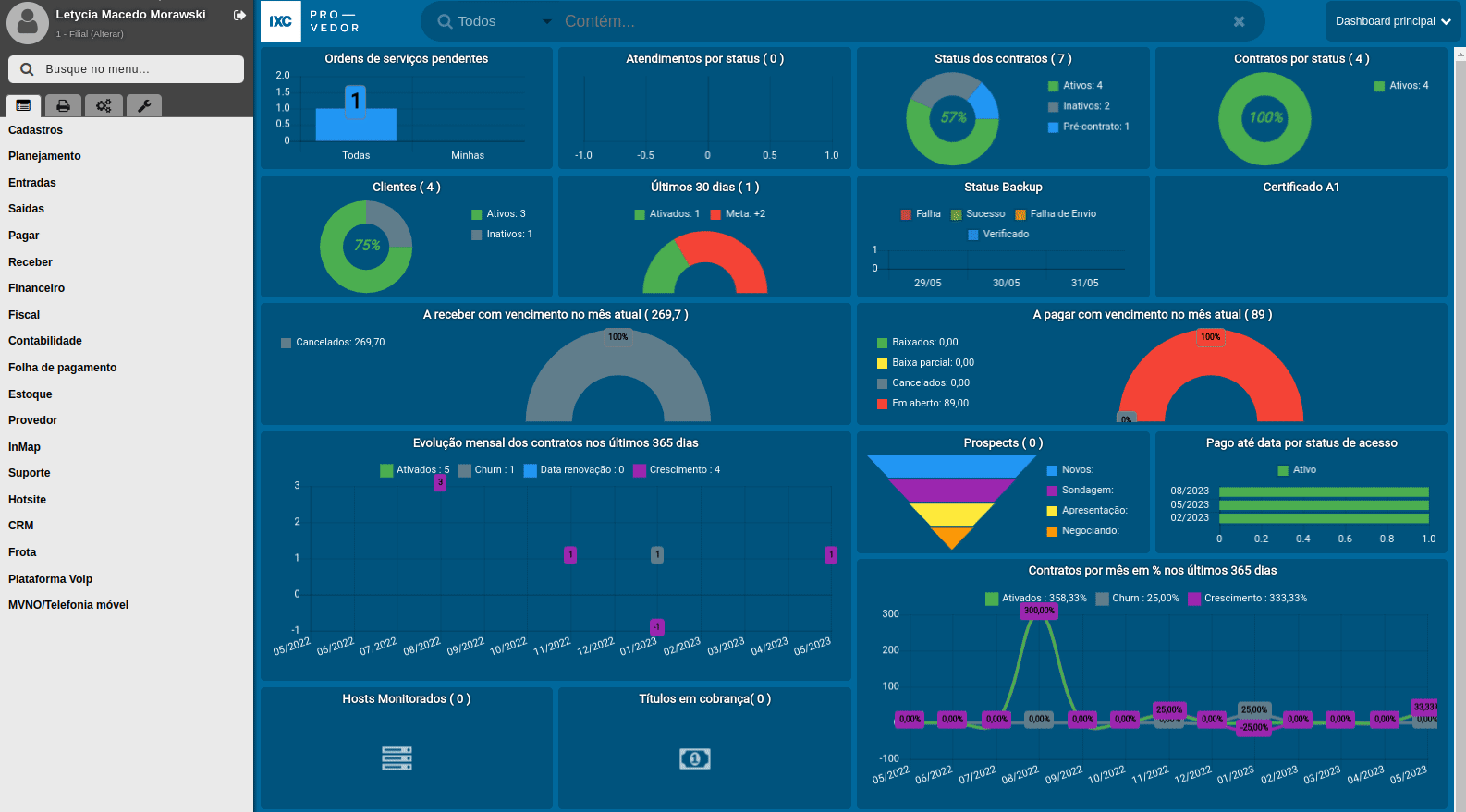Open the wrench tools tab
This screenshot has width=1466, height=812.
[144, 106]
